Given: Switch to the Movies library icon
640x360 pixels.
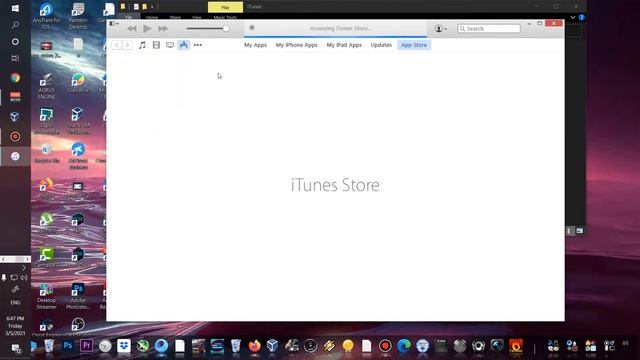Looking at the screenshot, I should pos(156,45).
